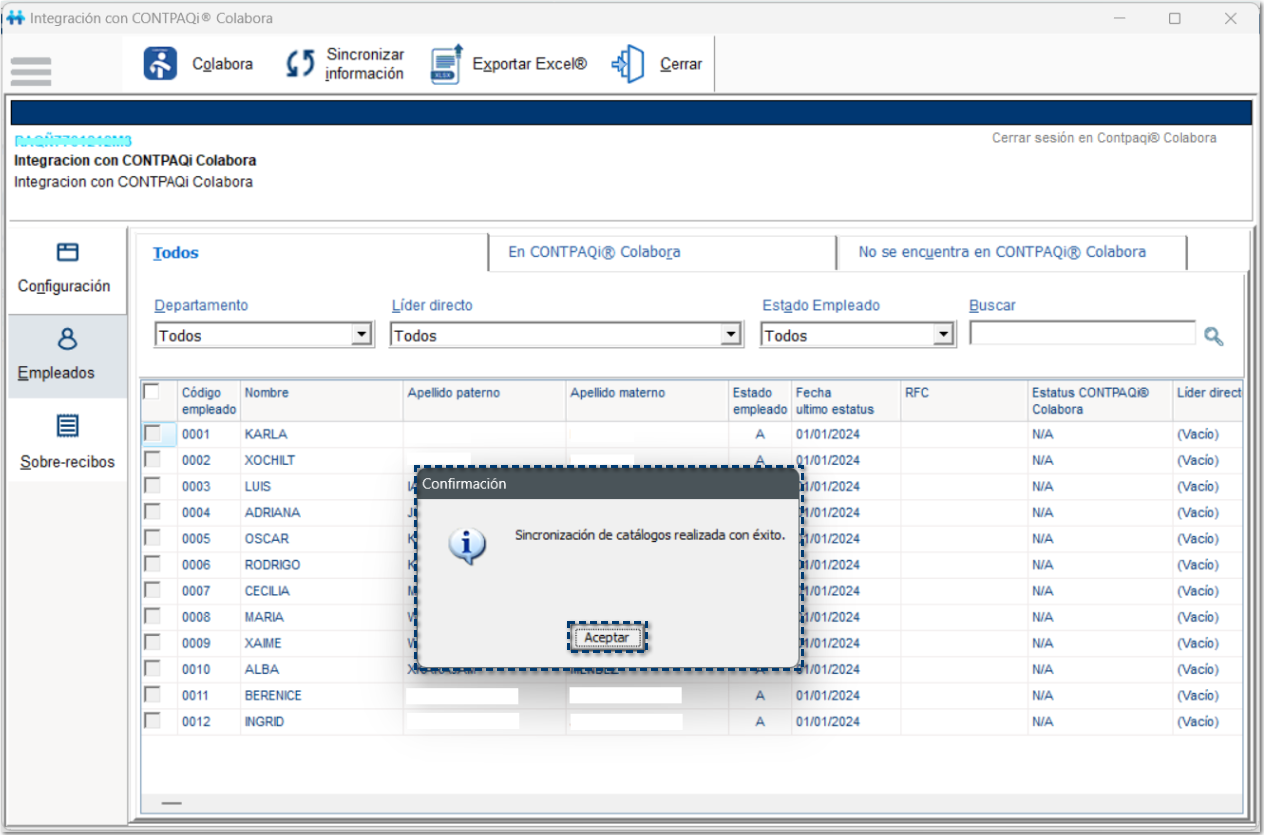
Task: Toggle the select-all header checkbox
Action: coord(152,392)
